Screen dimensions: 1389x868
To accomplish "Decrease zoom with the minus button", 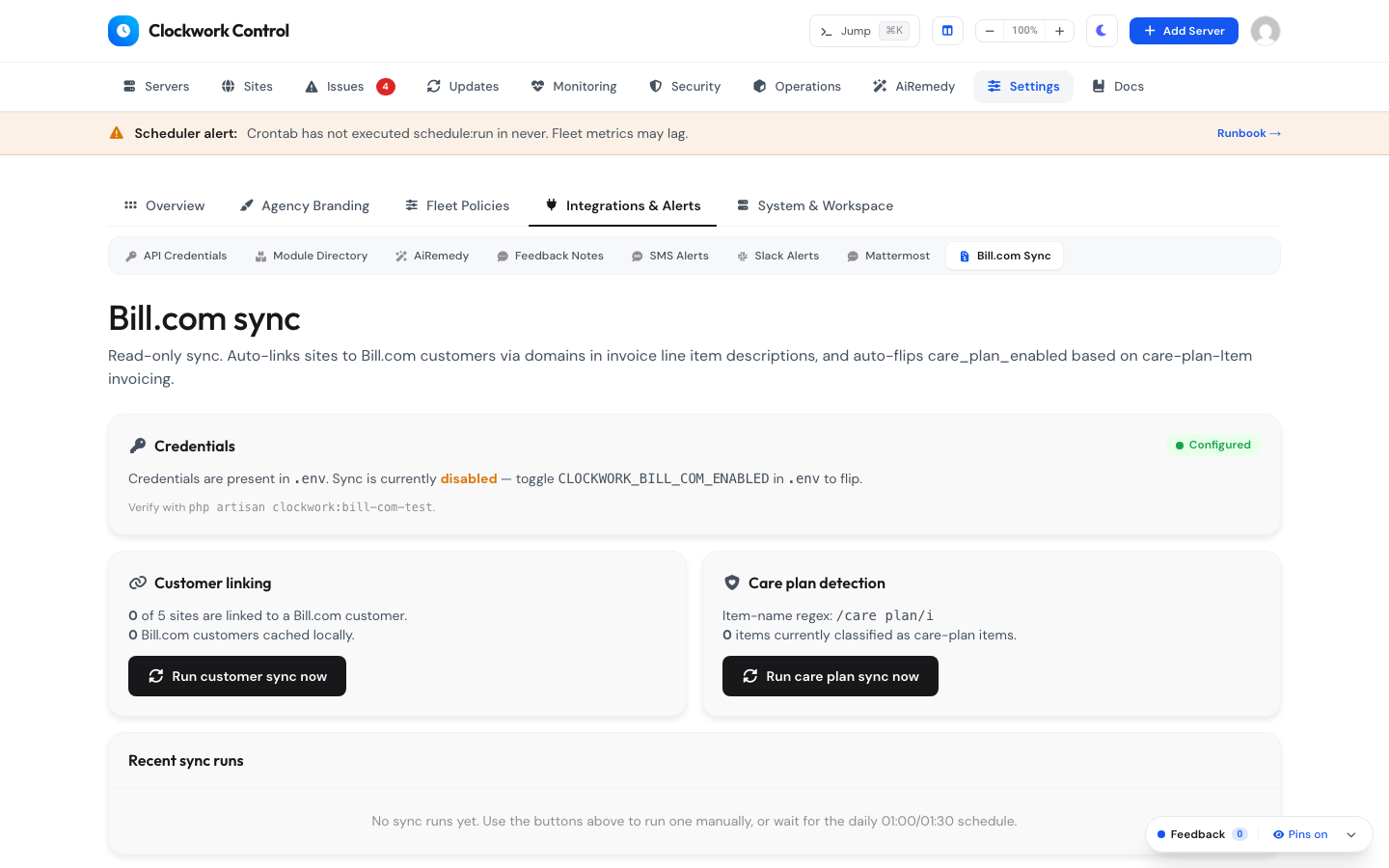I will 990,31.
